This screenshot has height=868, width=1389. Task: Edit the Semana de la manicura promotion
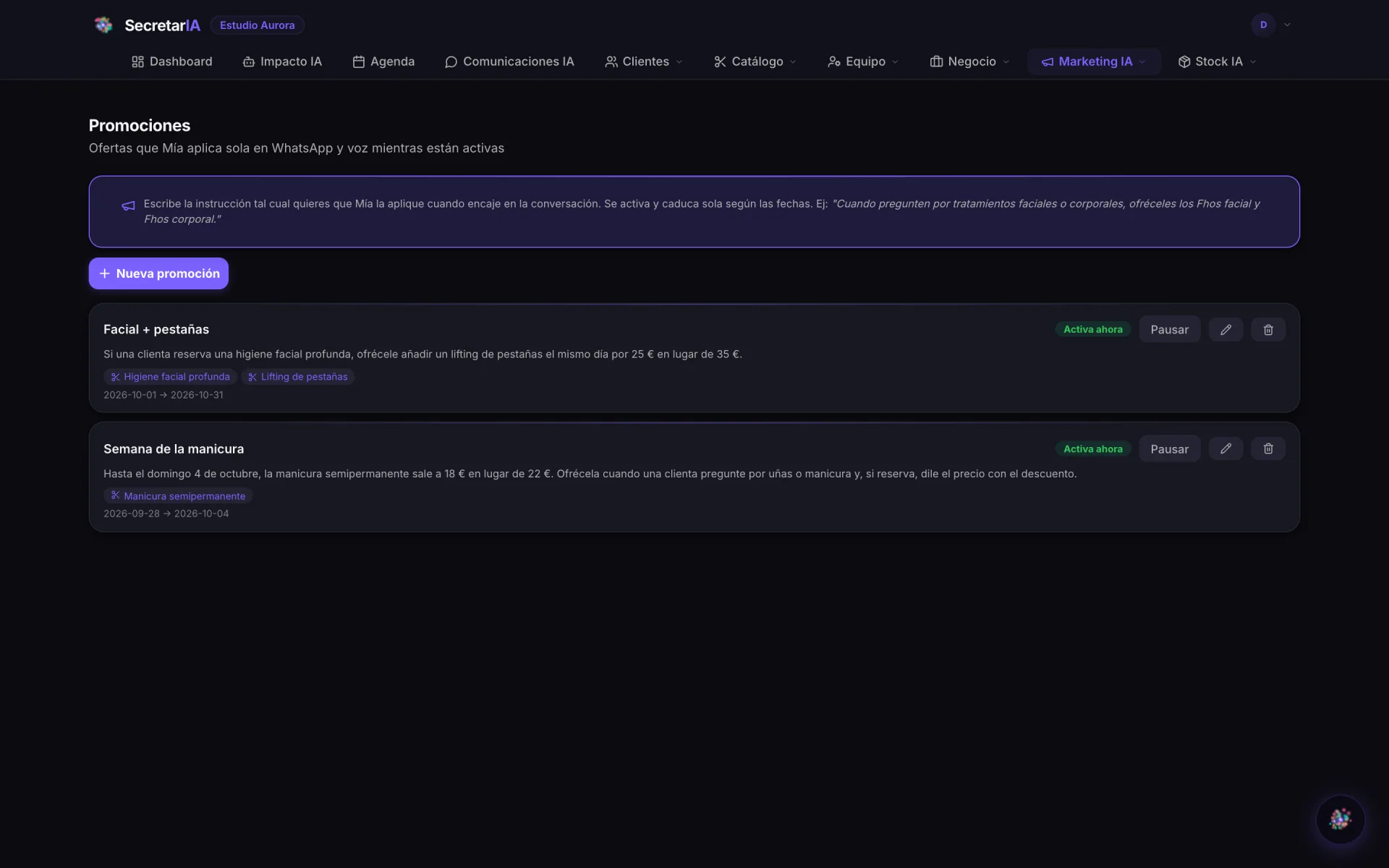coord(1226,448)
